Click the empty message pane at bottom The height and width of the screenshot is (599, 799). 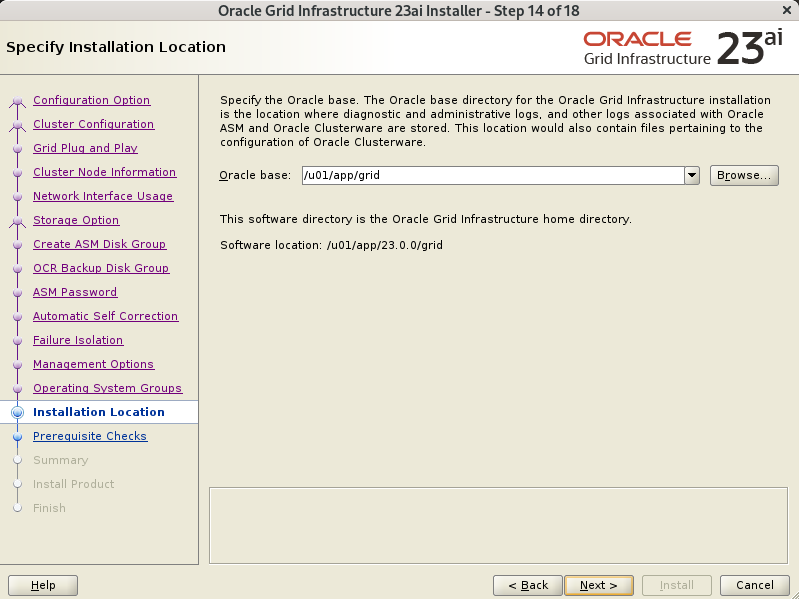tap(498, 526)
